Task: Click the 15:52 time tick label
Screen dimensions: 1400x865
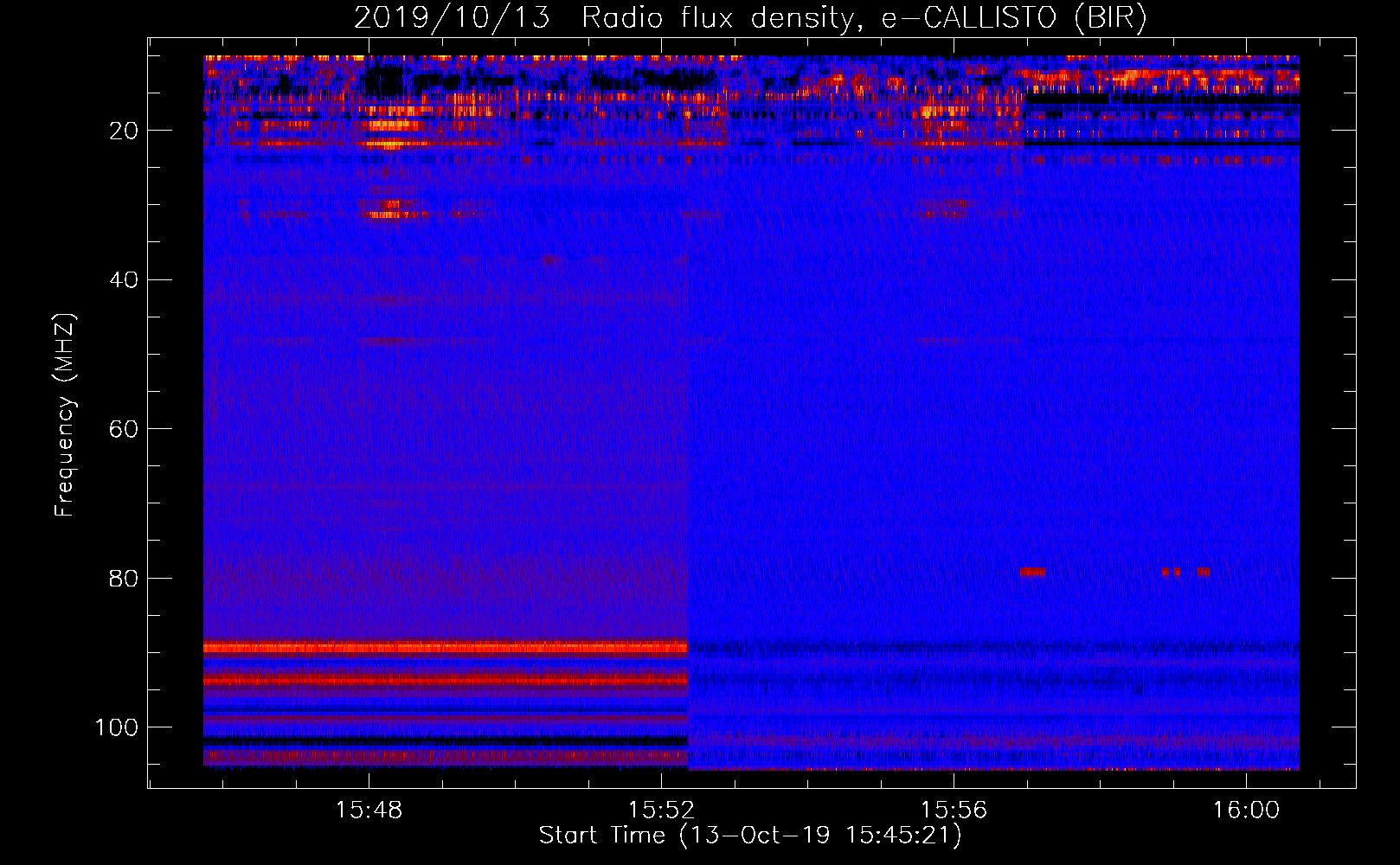Action: [661, 811]
